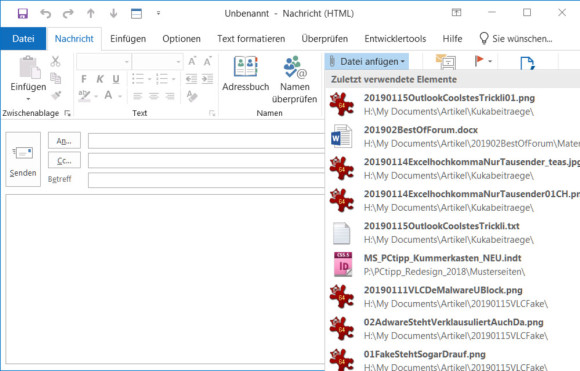
Task: Click the Undo arrow icon
Action: coord(45,14)
